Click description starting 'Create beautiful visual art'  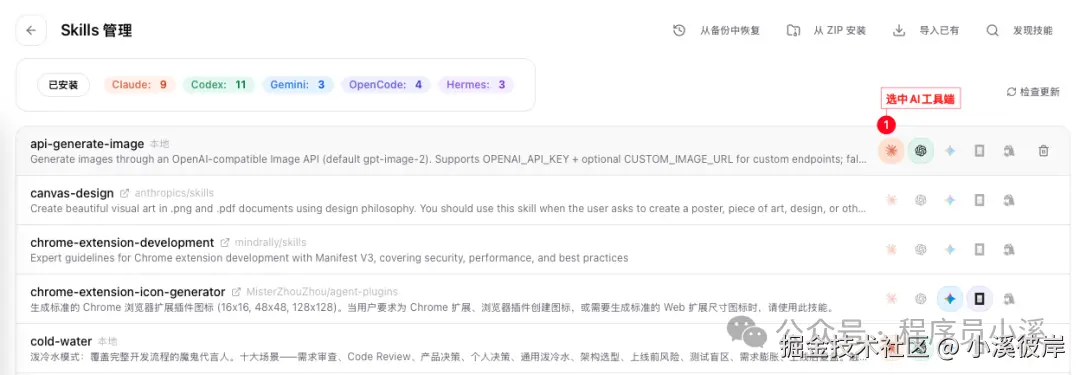click(x=448, y=208)
